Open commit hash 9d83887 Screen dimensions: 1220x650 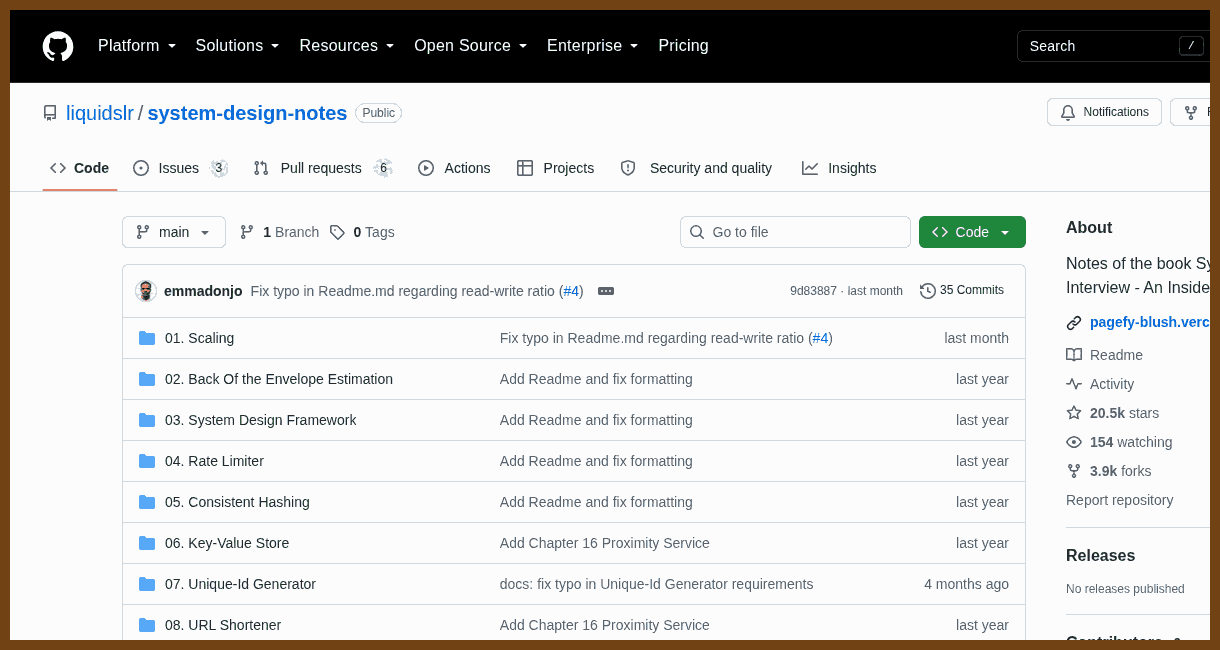[813, 291]
